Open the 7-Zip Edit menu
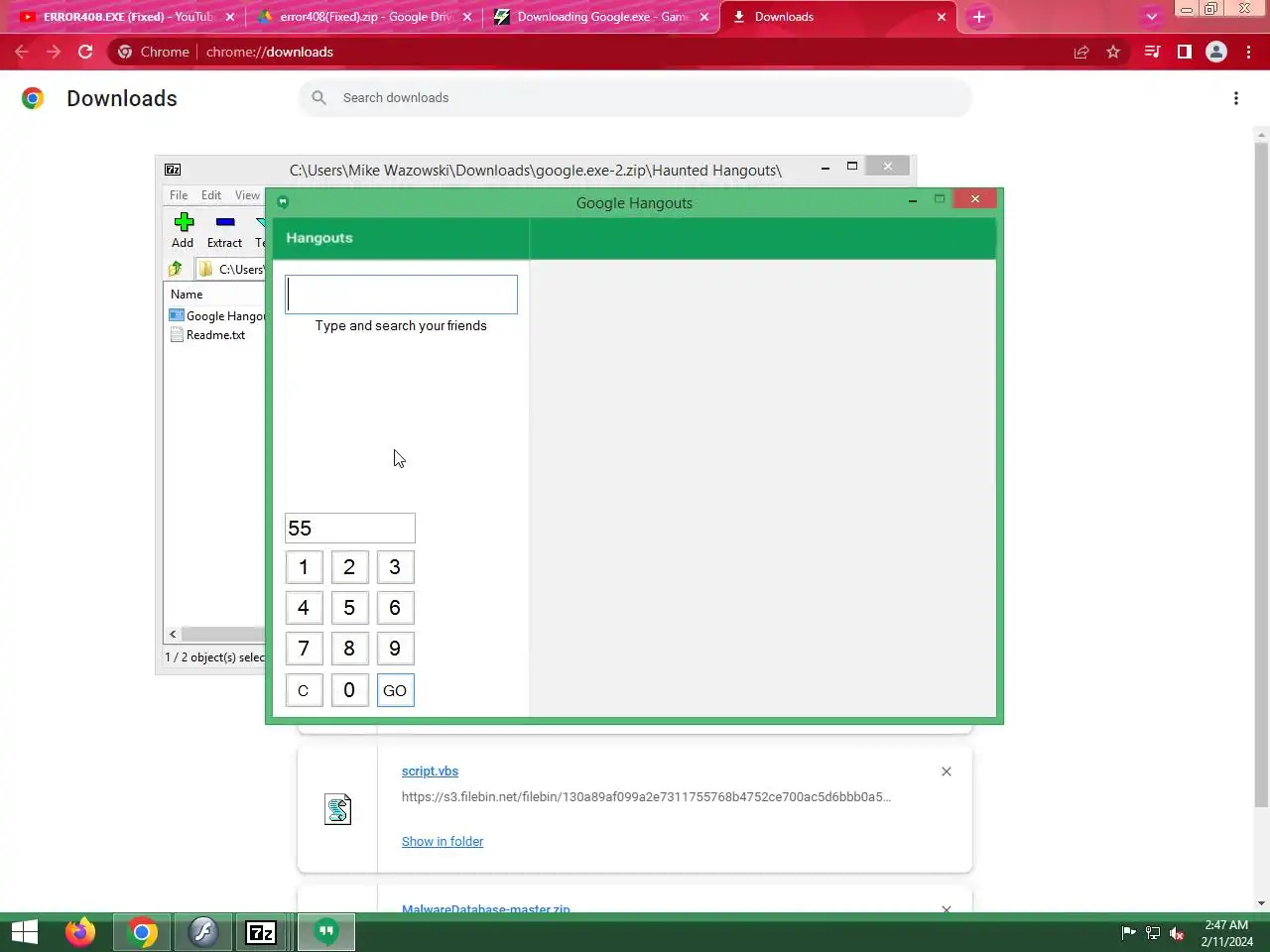 point(211,195)
